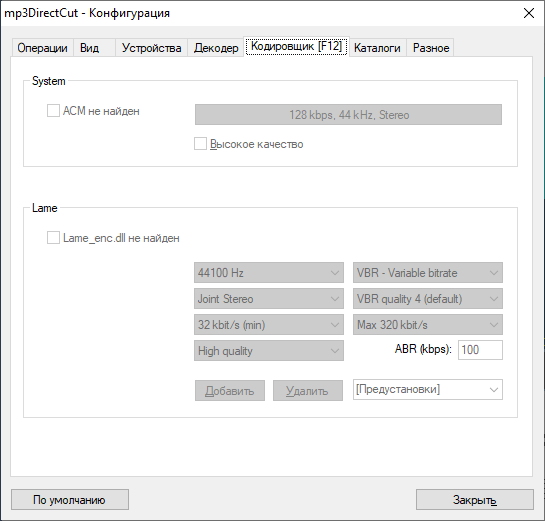Click the Закрыть button
545x521 pixels.
(x=475, y=500)
